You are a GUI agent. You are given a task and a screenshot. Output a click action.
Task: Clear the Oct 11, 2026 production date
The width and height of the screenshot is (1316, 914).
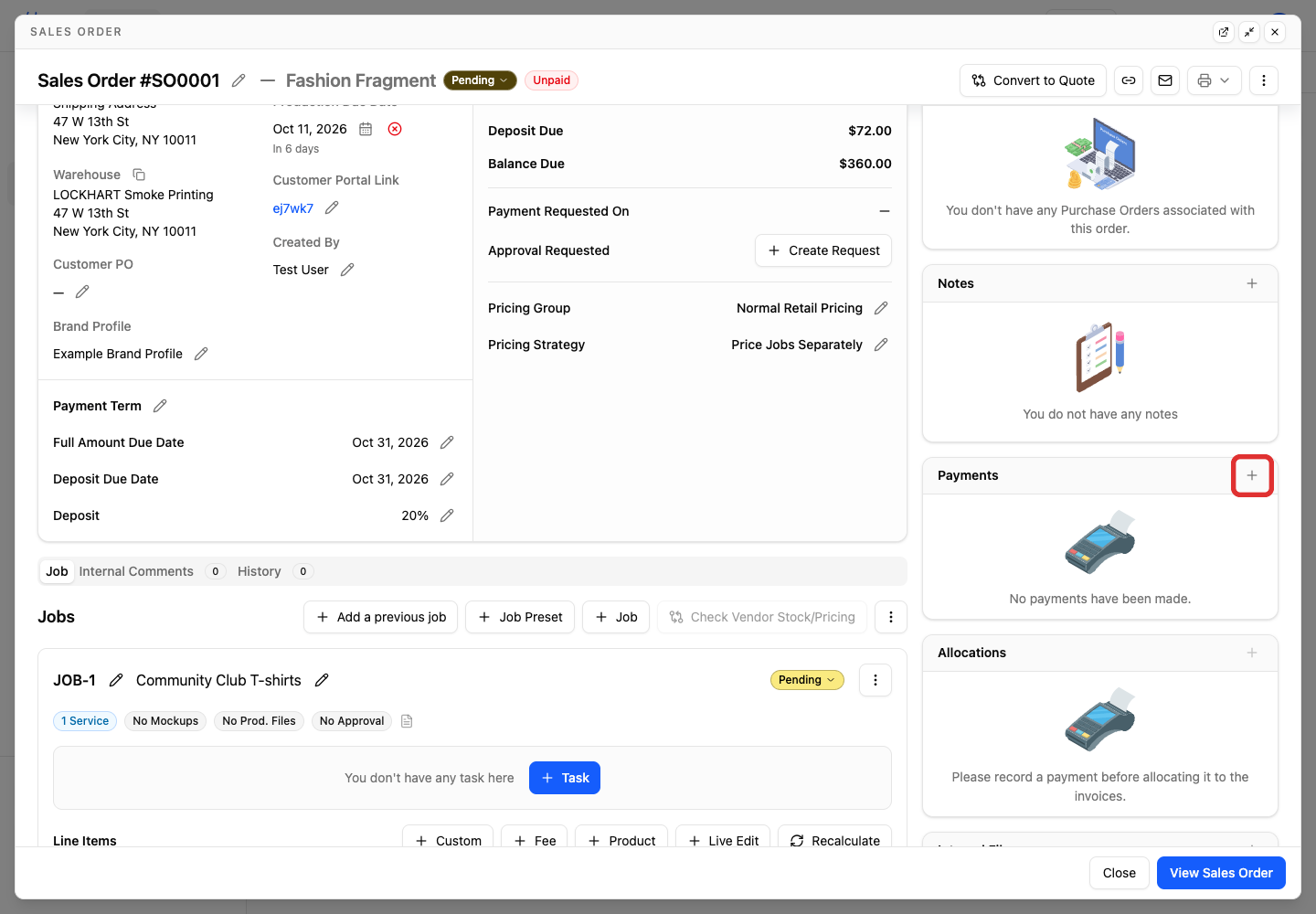pos(395,129)
